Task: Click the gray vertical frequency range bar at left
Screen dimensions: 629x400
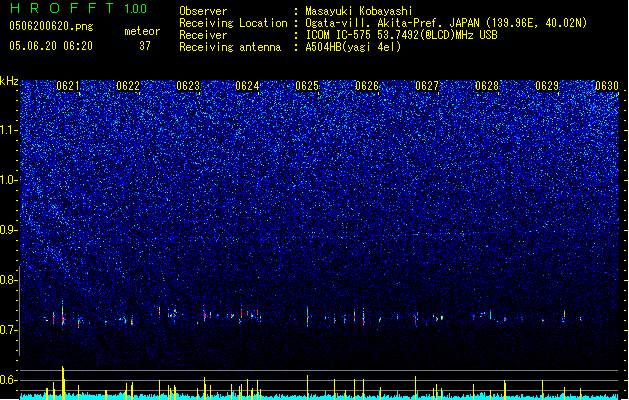Action: [x=20, y=311]
